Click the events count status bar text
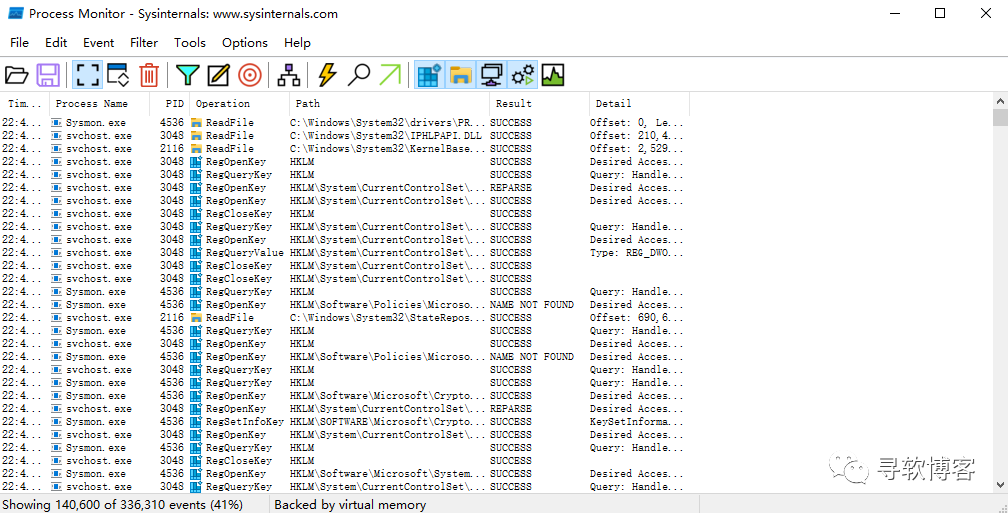Screen dimensions: 1008x513 [x=123, y=505]
